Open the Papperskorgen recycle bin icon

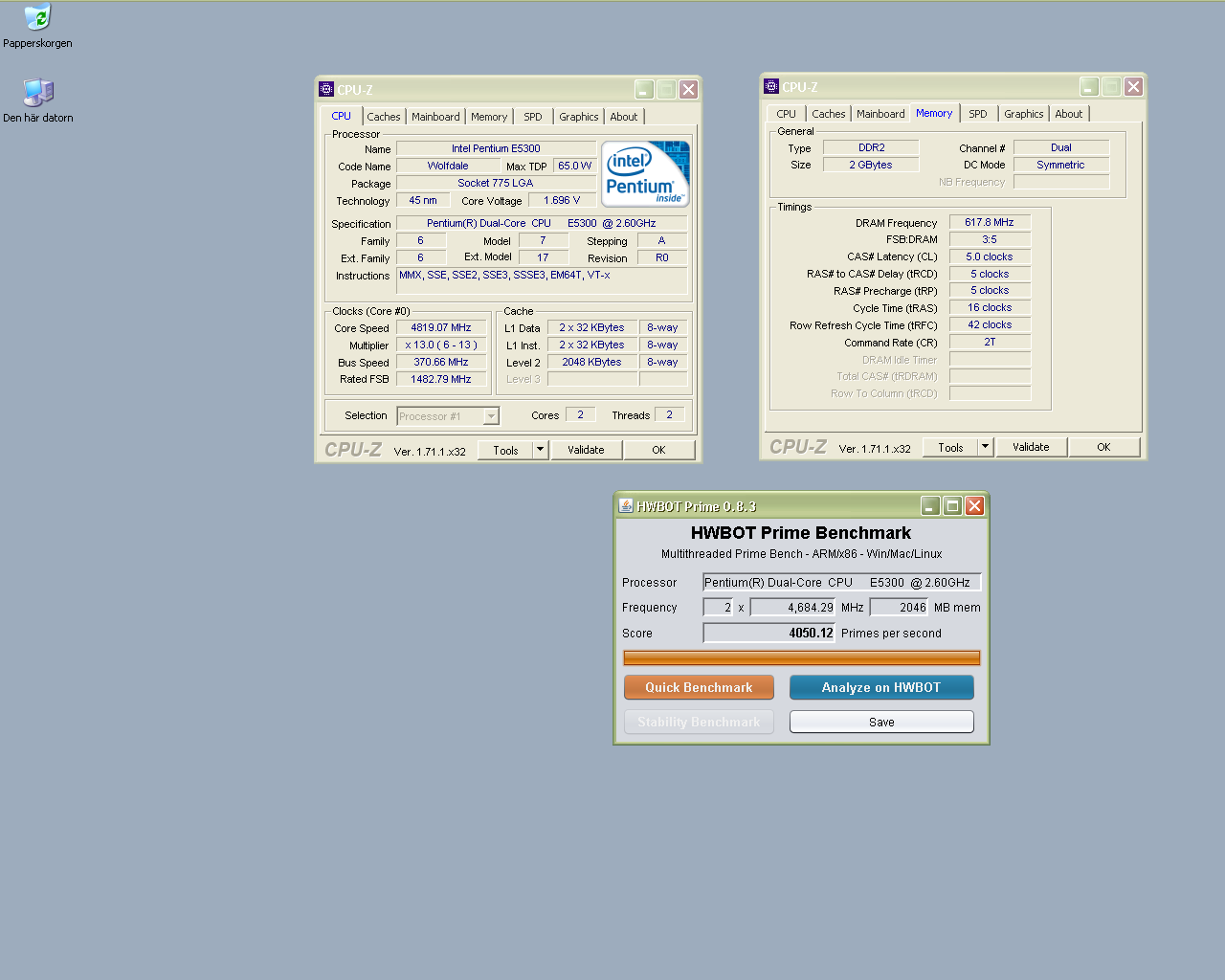coord(37,17)
